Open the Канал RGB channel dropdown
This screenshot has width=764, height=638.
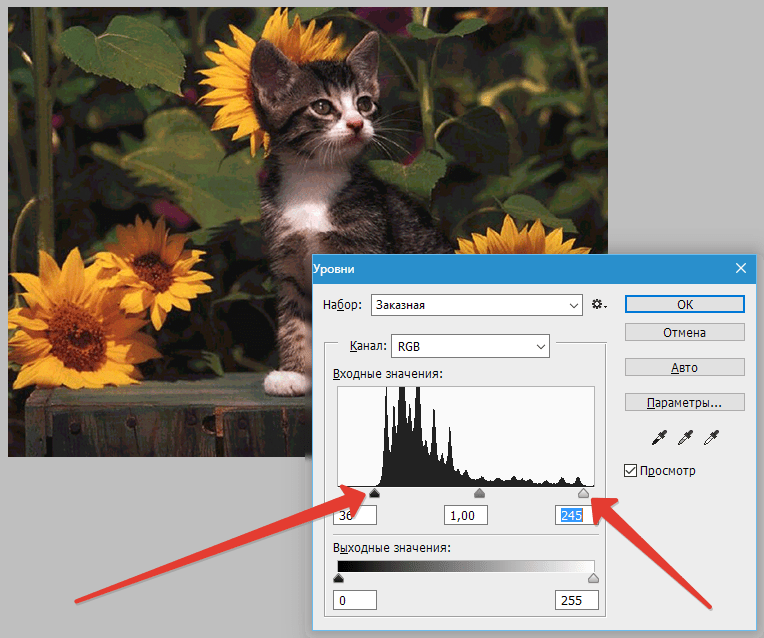(470, 346)
